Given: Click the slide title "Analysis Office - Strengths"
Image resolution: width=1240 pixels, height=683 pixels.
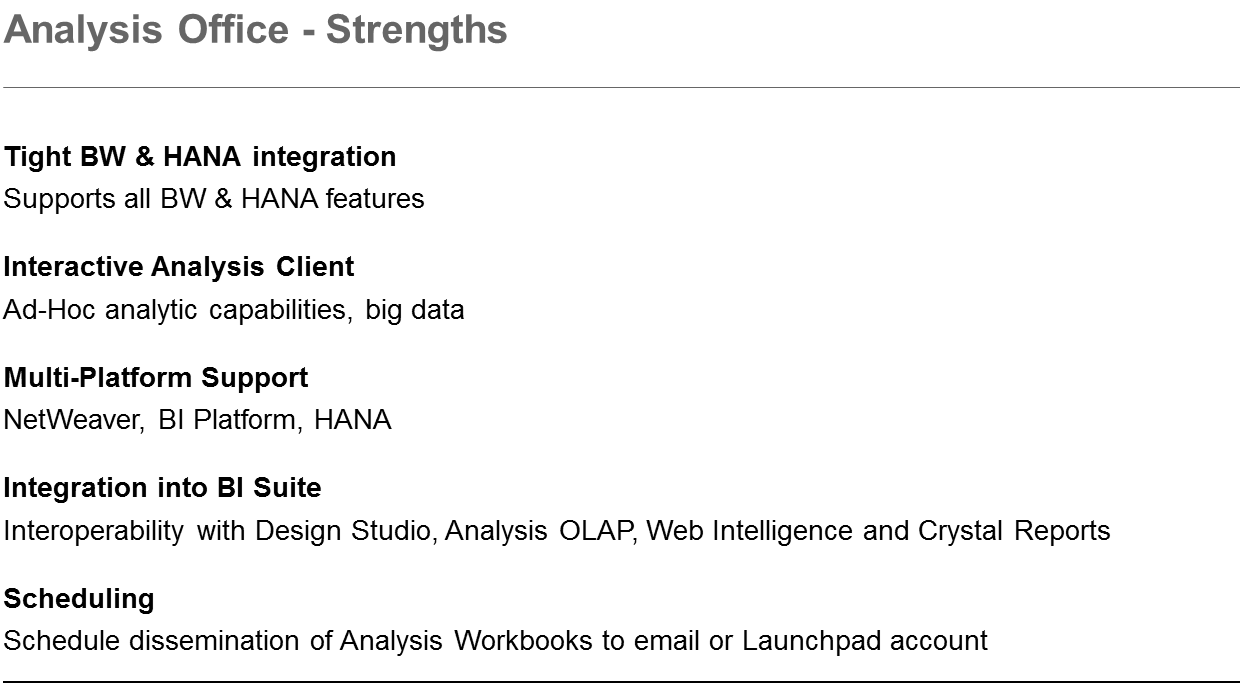Looking at the screenshot, I should (255, 30).
